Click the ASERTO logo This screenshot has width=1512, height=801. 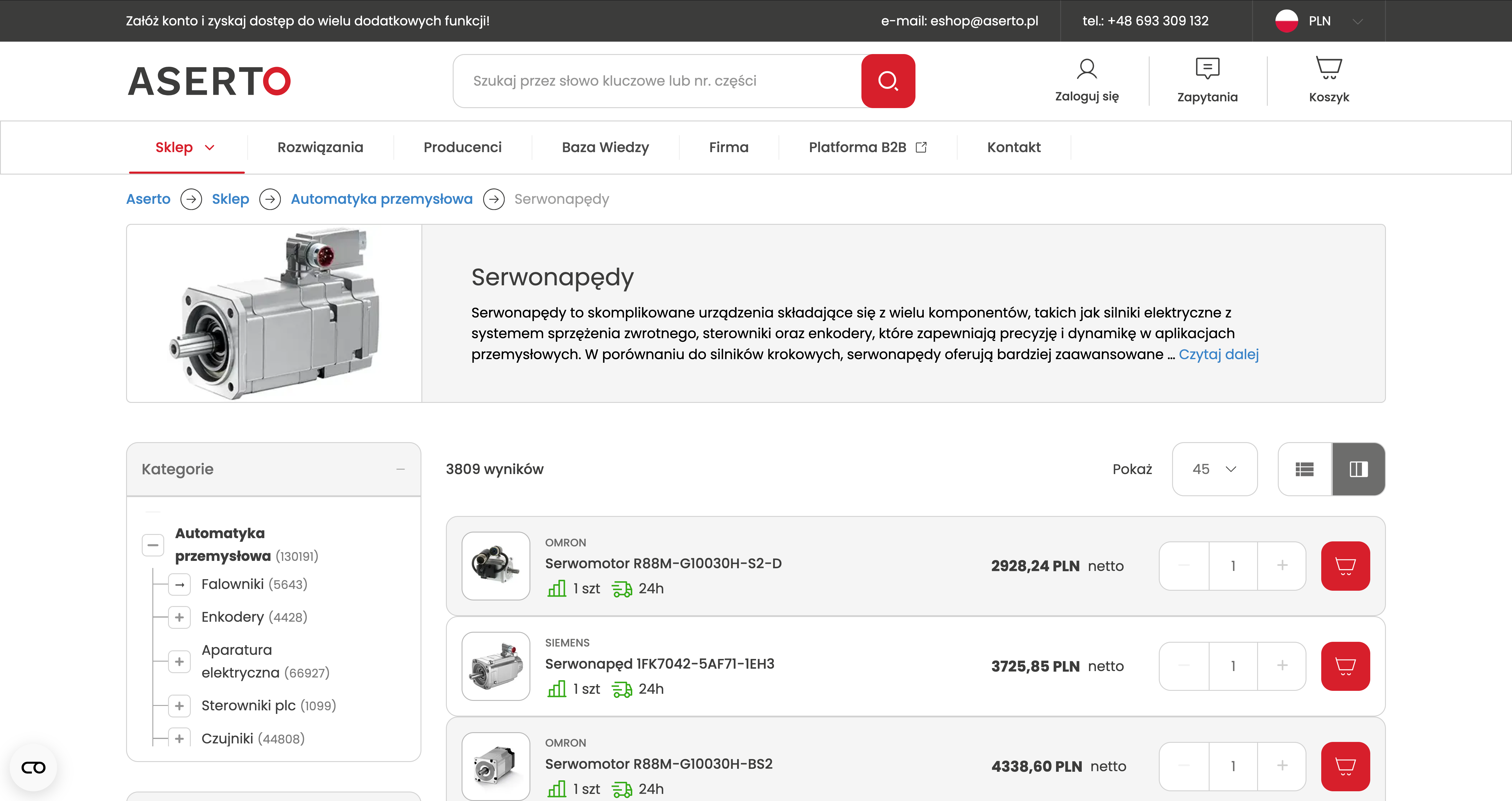pyautogui.click(x=209, y=81)
